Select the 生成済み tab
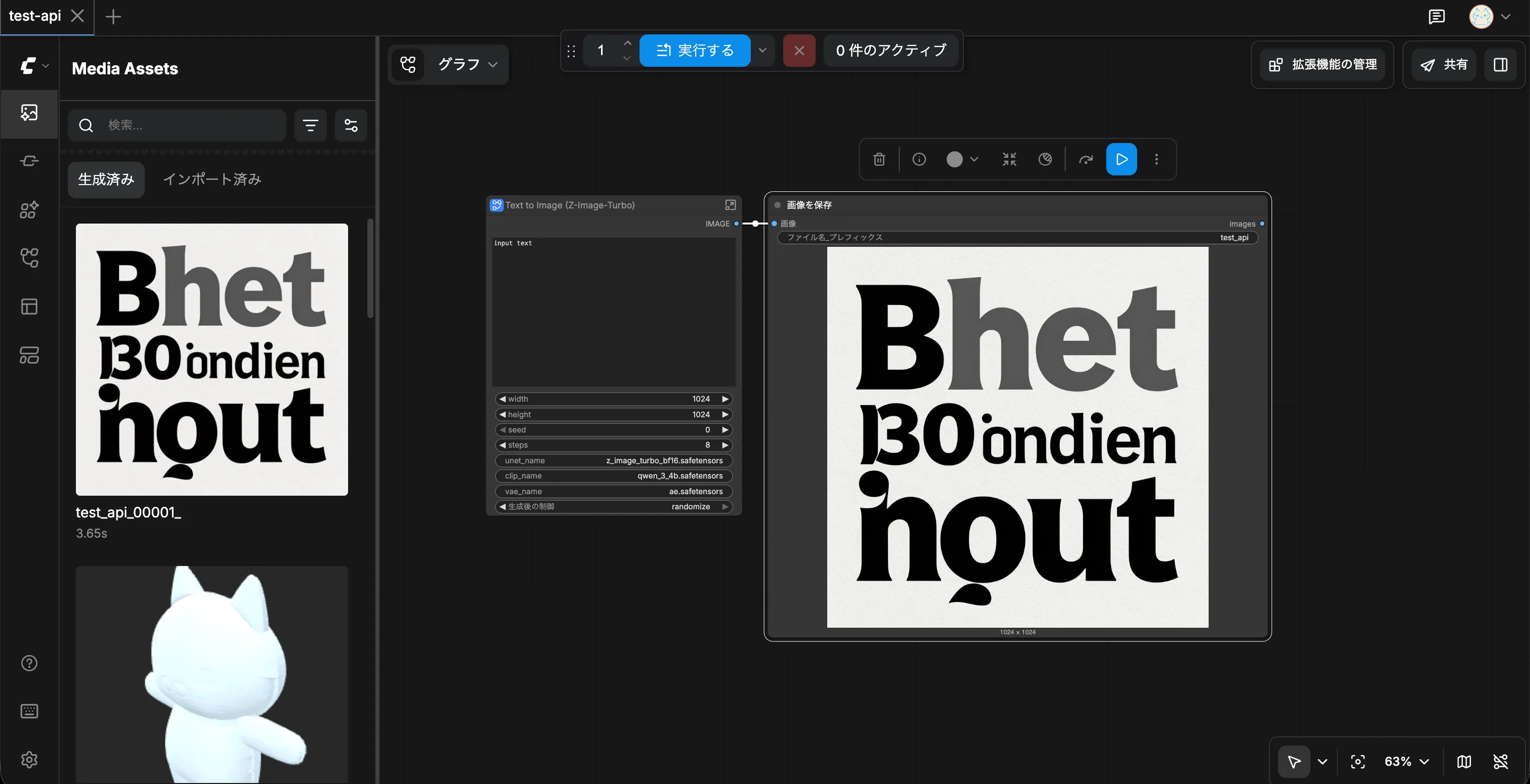Screen dimensions: 1530x784 (106, 180)
